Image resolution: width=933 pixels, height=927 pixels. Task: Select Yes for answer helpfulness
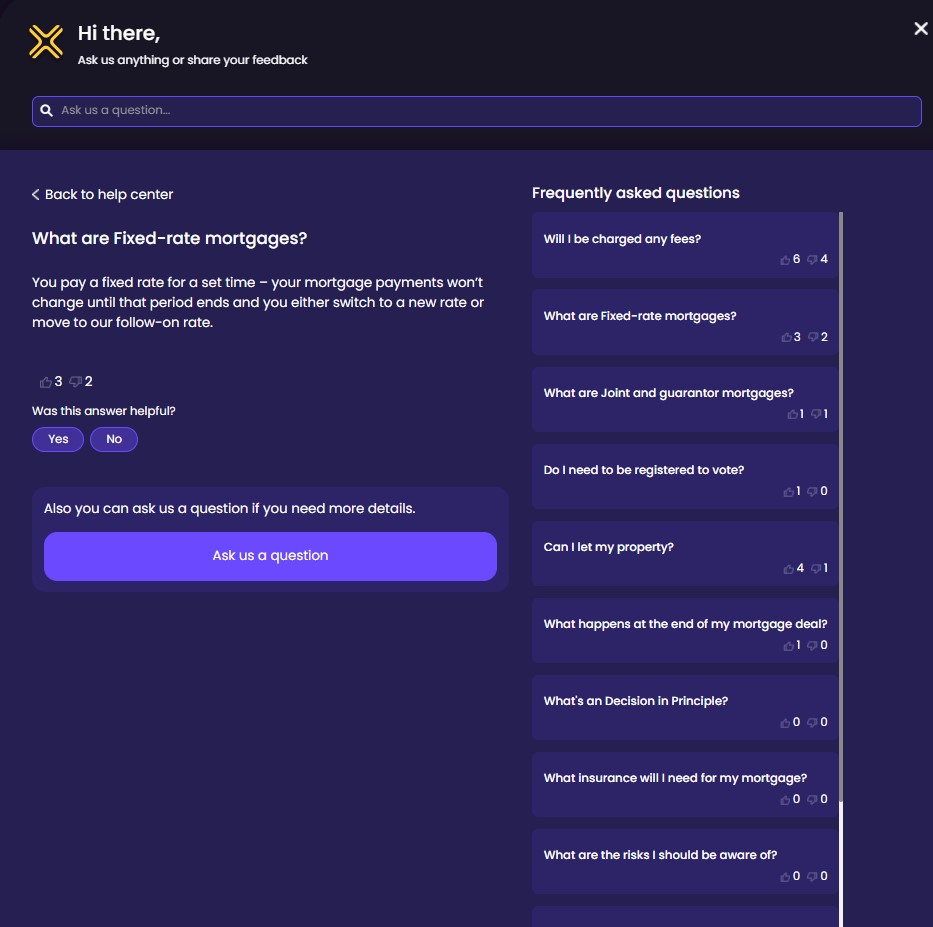pyautogui.click(x=58, y=439)
